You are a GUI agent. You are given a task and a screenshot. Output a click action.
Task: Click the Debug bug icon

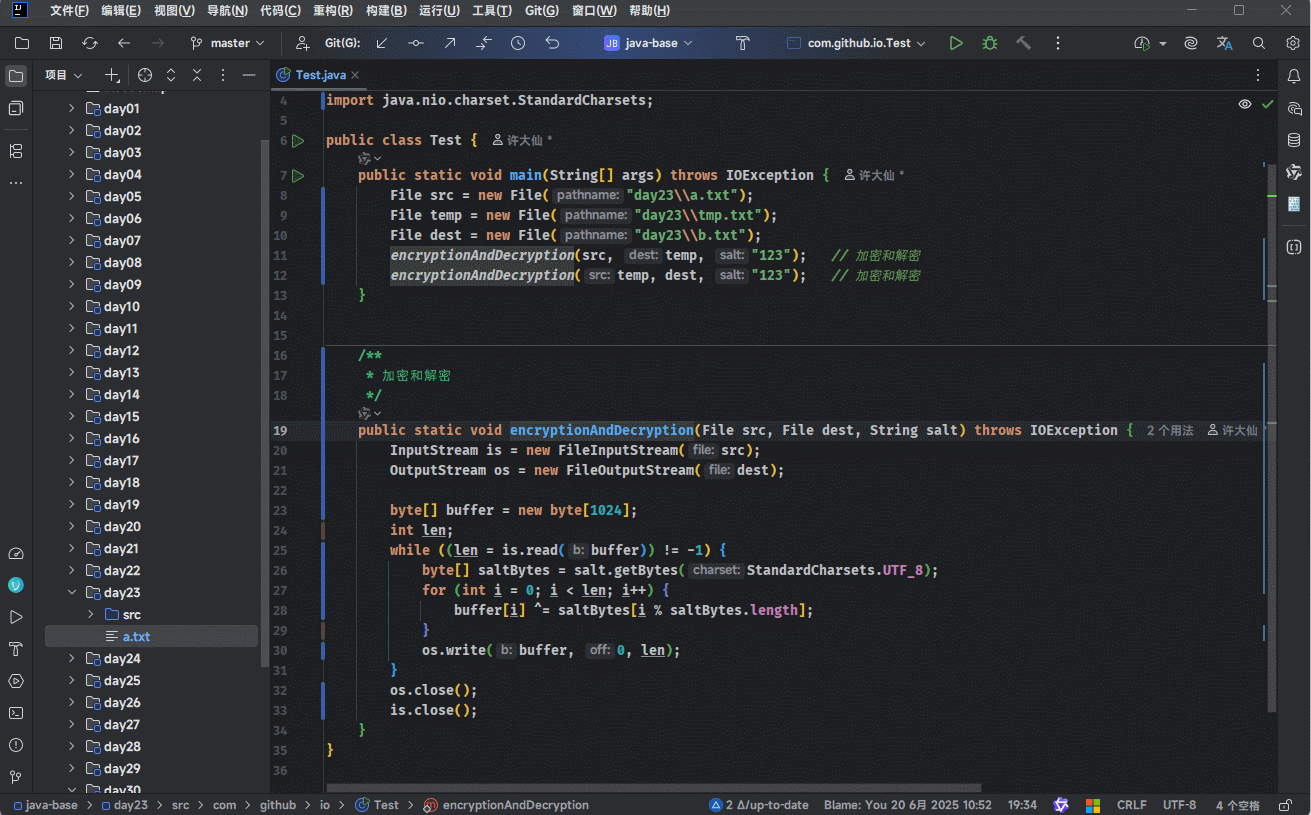click(x=989, y=43)
